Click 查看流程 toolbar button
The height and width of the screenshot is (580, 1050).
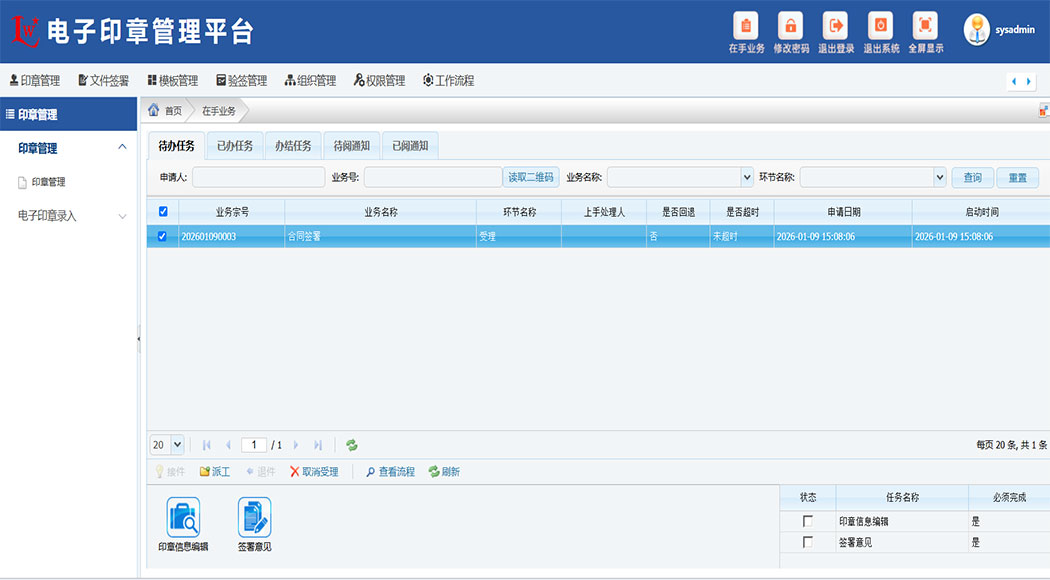[389, 472]
